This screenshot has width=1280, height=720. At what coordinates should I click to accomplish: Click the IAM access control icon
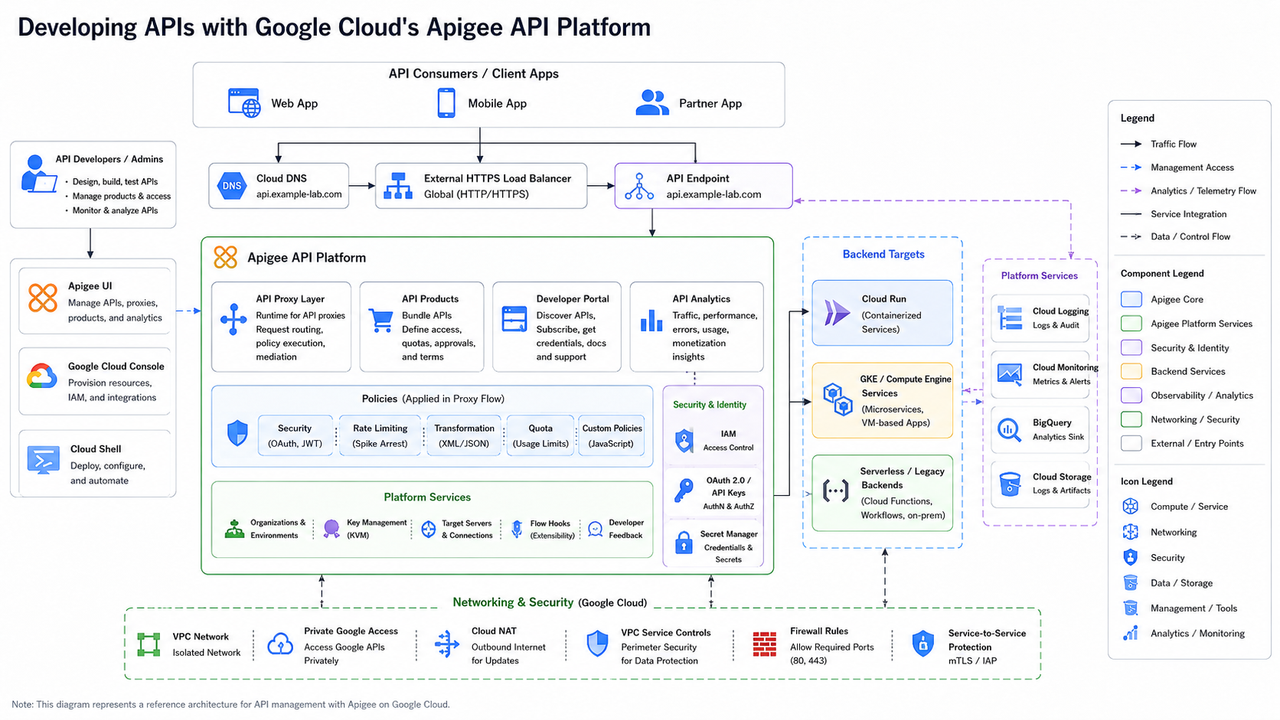684,440
